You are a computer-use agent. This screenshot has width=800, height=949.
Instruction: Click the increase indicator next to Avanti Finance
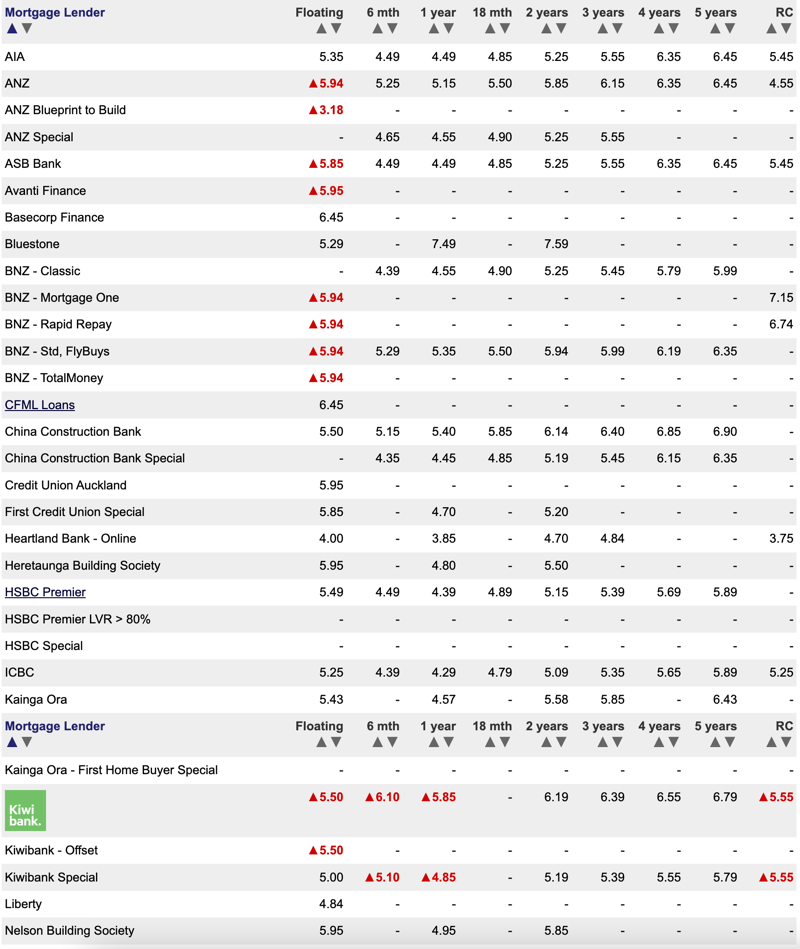pyautogui.click(x=313, y=190)
